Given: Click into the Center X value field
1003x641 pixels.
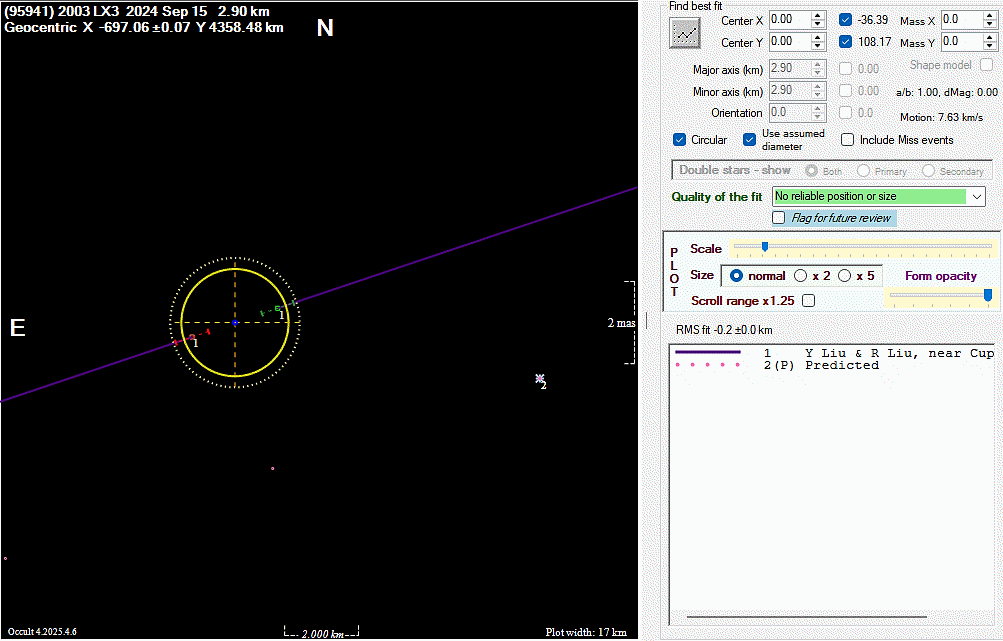Looking at the screenshot, I should pos(790,20).
